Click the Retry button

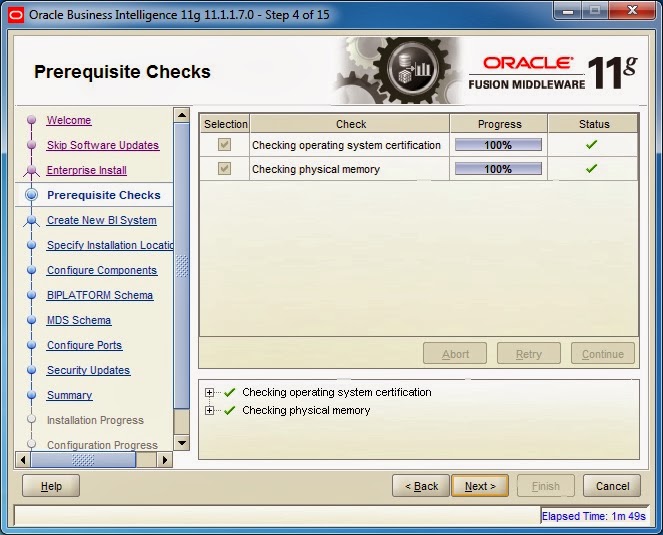coord(529,354)
